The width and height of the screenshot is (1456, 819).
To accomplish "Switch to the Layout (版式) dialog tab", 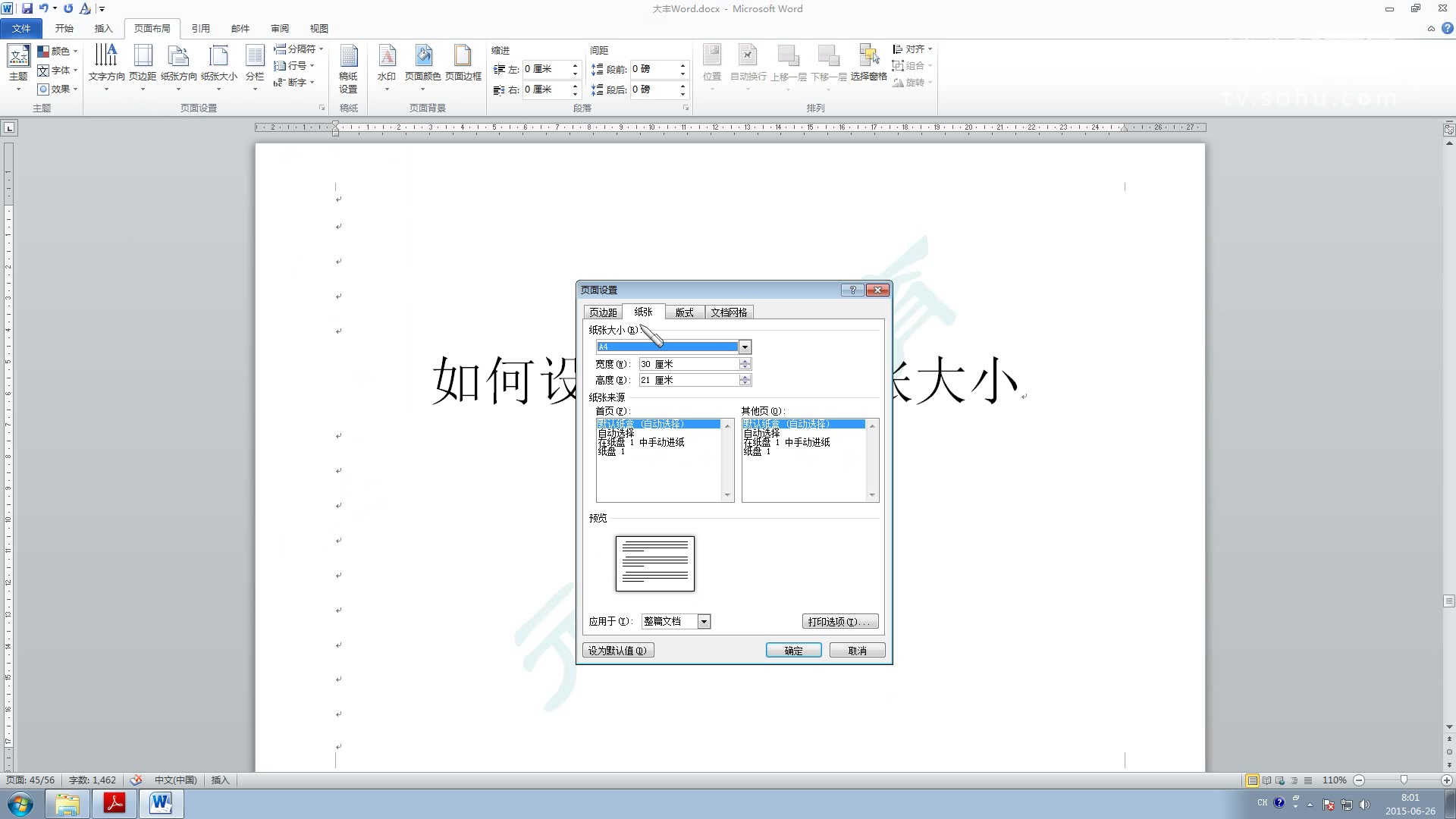I will pos(684,312).
